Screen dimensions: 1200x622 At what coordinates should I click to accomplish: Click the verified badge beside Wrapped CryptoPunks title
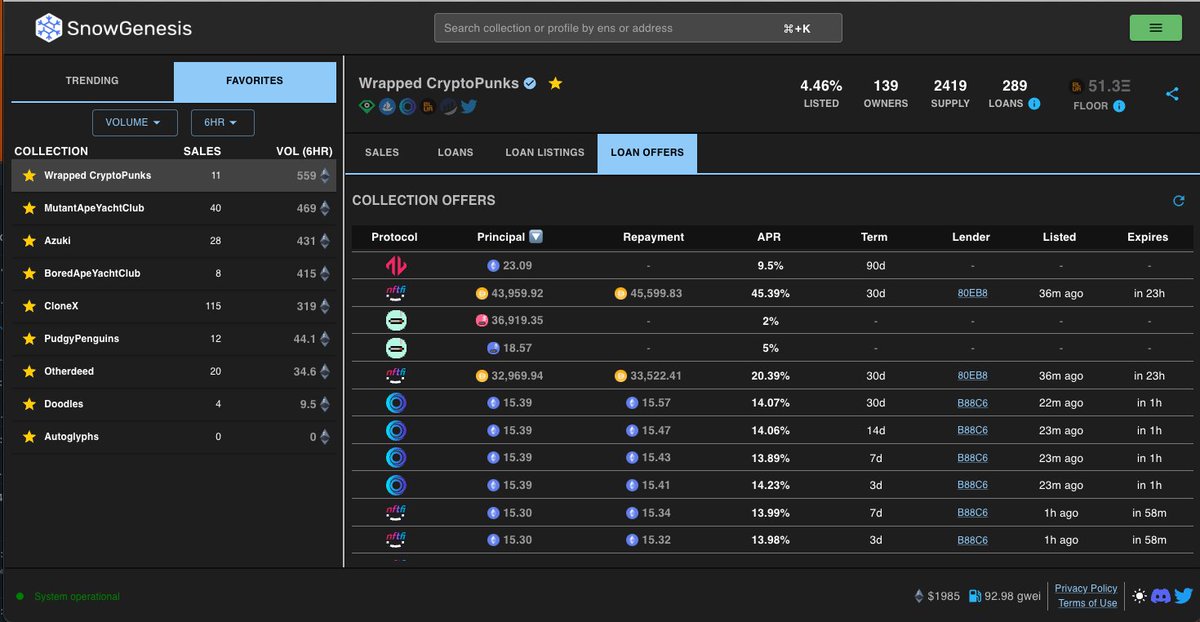click(531, 83)
